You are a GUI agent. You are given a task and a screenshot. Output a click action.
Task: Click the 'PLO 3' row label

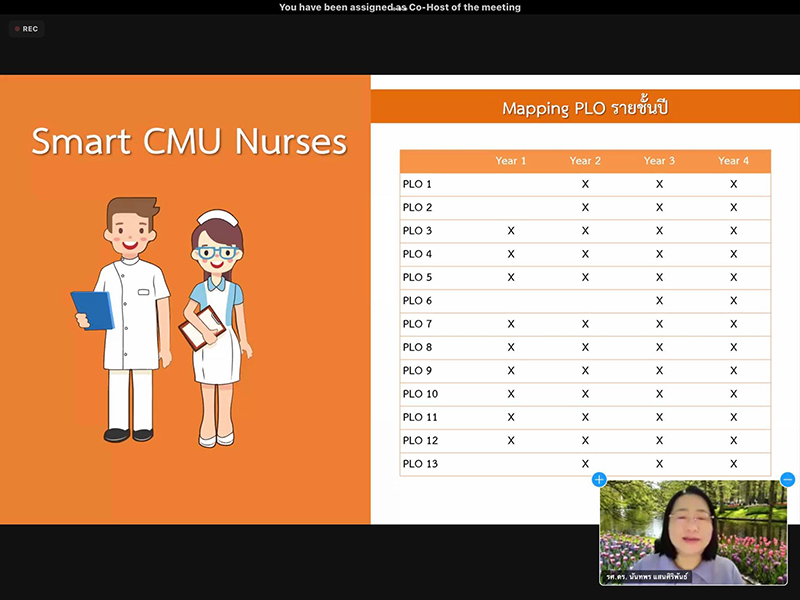coord(417,231)
